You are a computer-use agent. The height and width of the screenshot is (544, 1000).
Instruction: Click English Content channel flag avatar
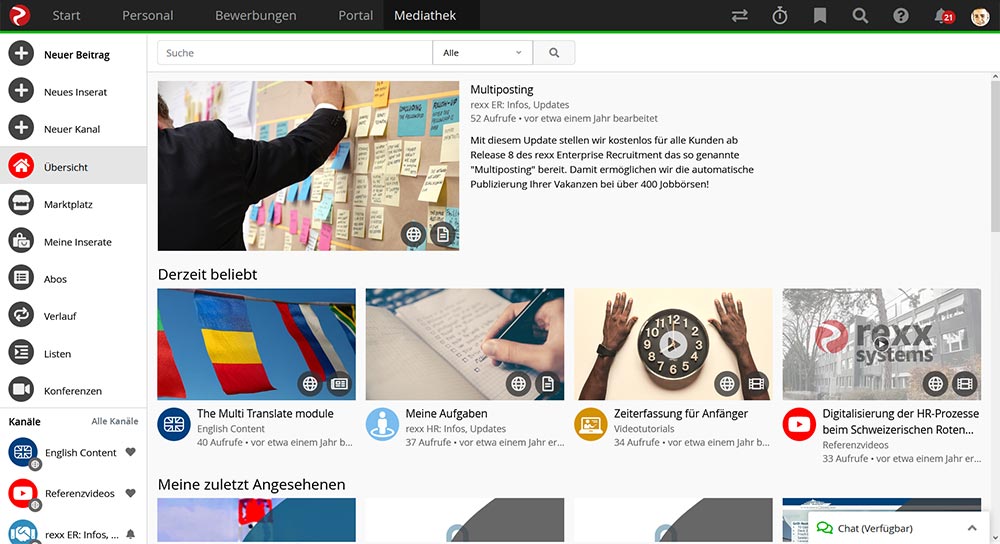(23, 452)
